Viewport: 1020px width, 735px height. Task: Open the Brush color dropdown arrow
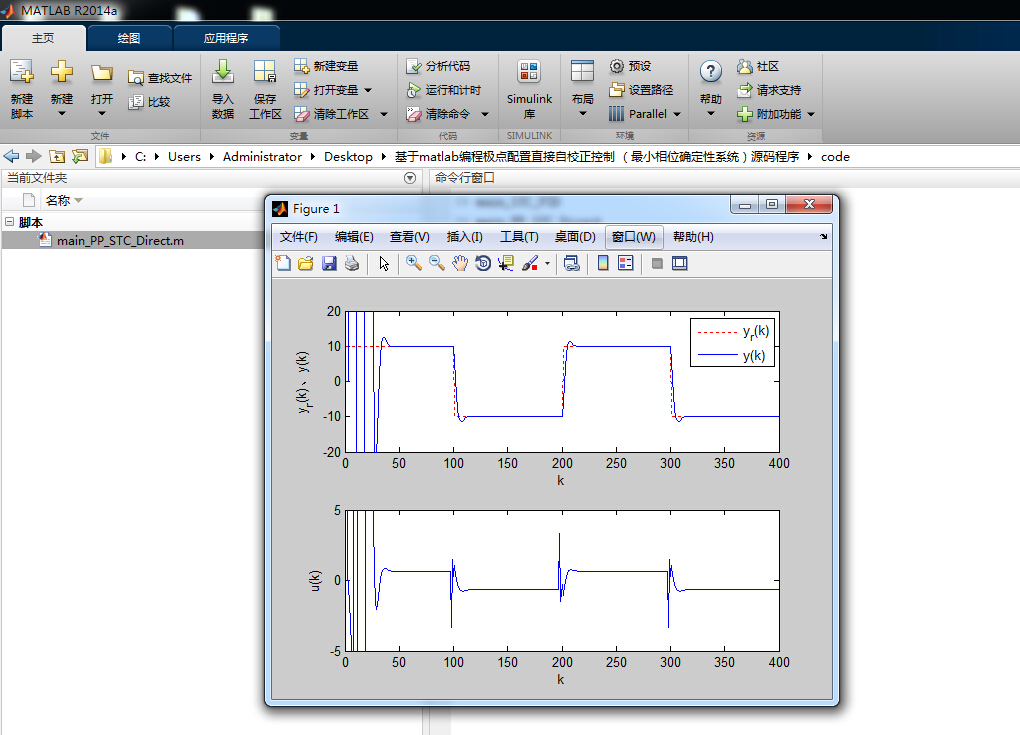tap(547, 263)
